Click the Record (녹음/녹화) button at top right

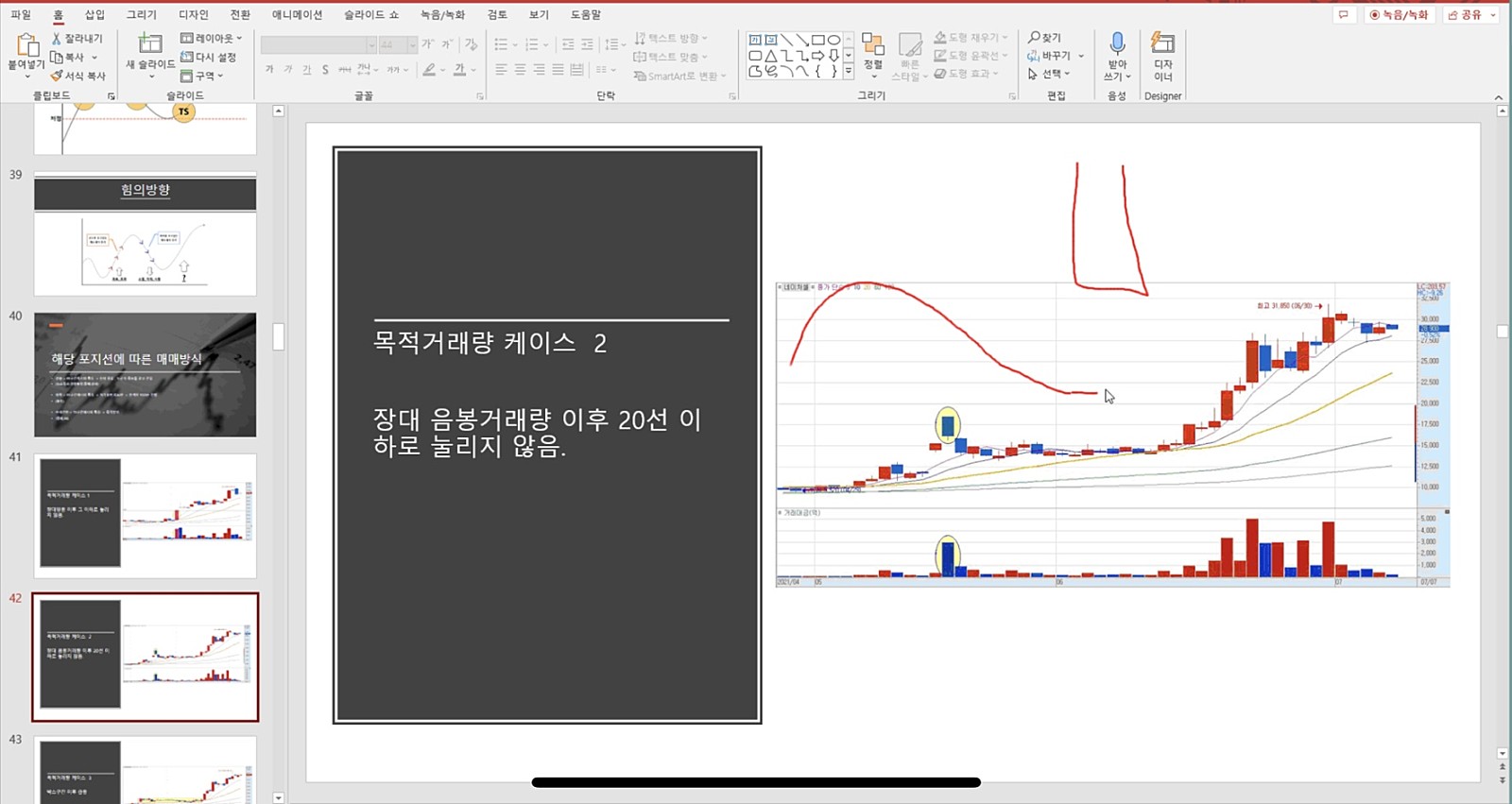point(1400,15)
